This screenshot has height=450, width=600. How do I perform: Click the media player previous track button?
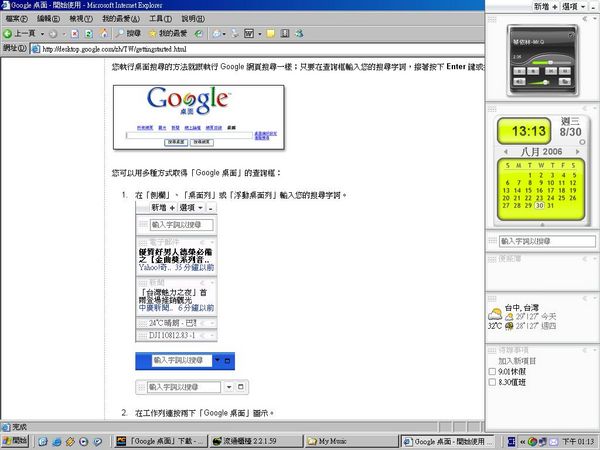point(551,71)
